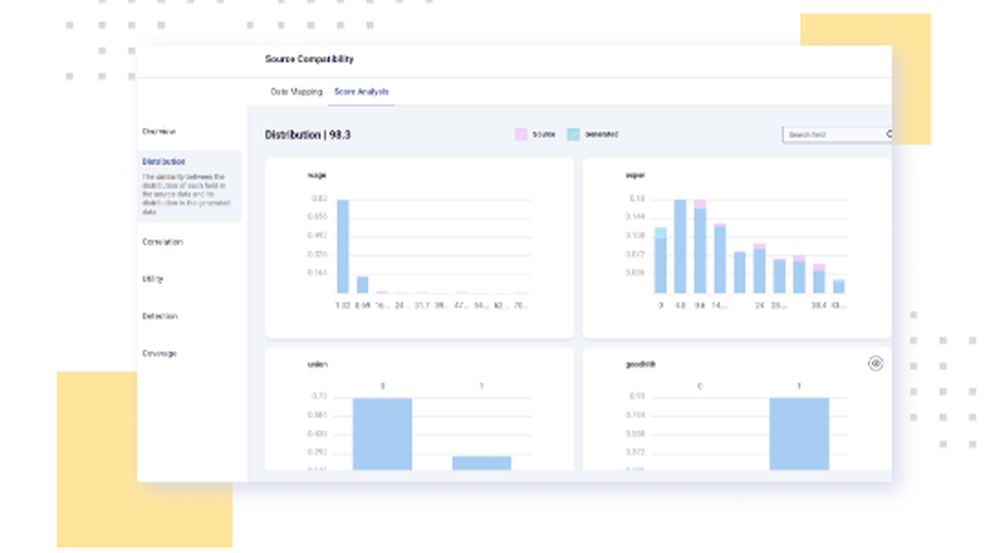Viewport: 1000px width, 553px height.
Task: Click the 'Distribution | 98.3' heading
Action: coord(307,135)
